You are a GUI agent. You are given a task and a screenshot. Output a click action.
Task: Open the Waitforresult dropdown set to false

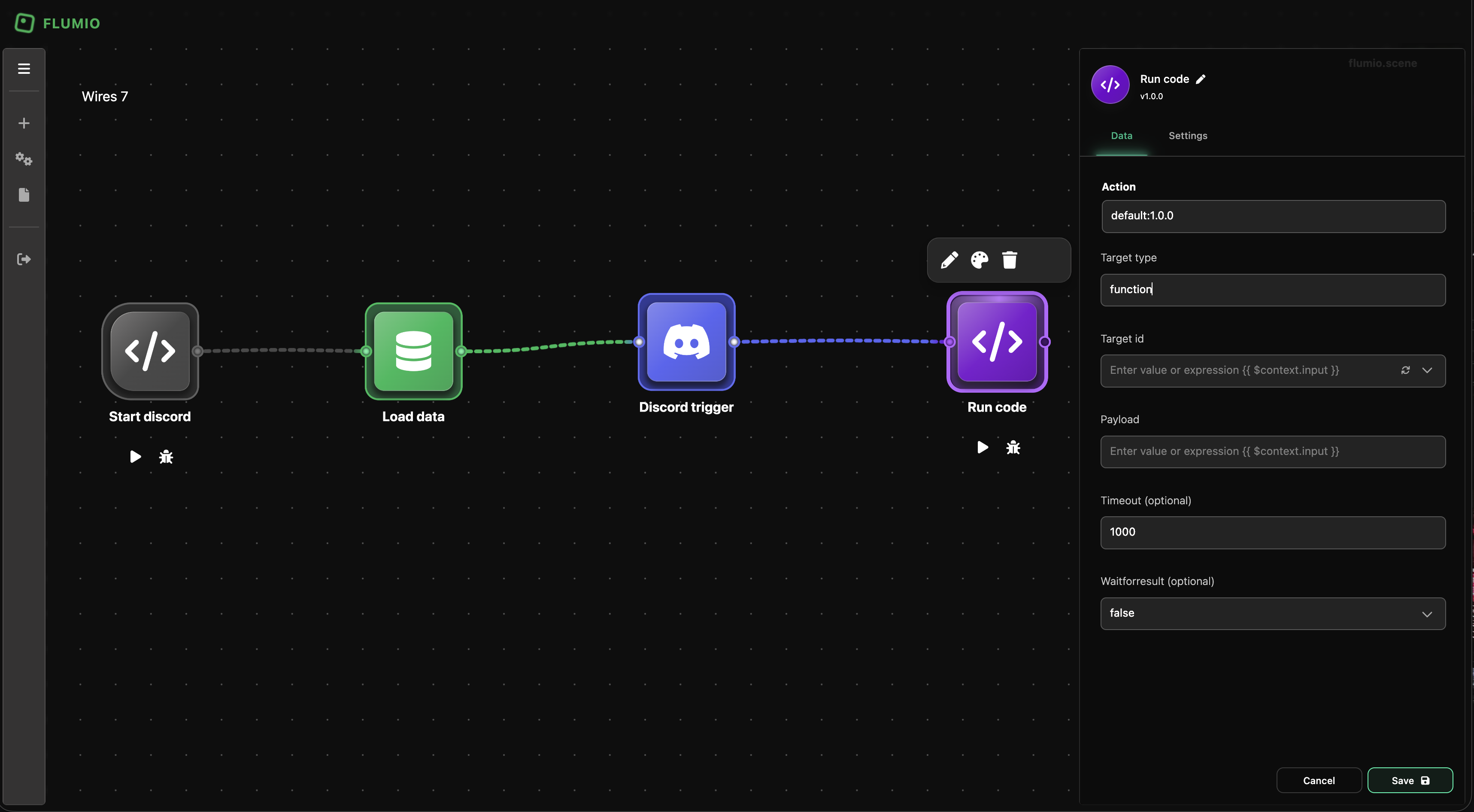[1272, 613]
